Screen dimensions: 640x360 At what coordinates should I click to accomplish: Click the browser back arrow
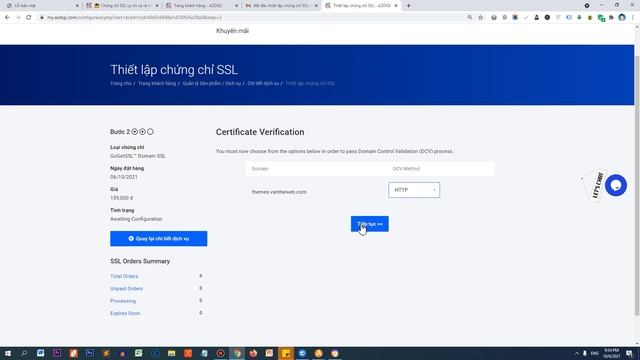[x=7, y=18]
